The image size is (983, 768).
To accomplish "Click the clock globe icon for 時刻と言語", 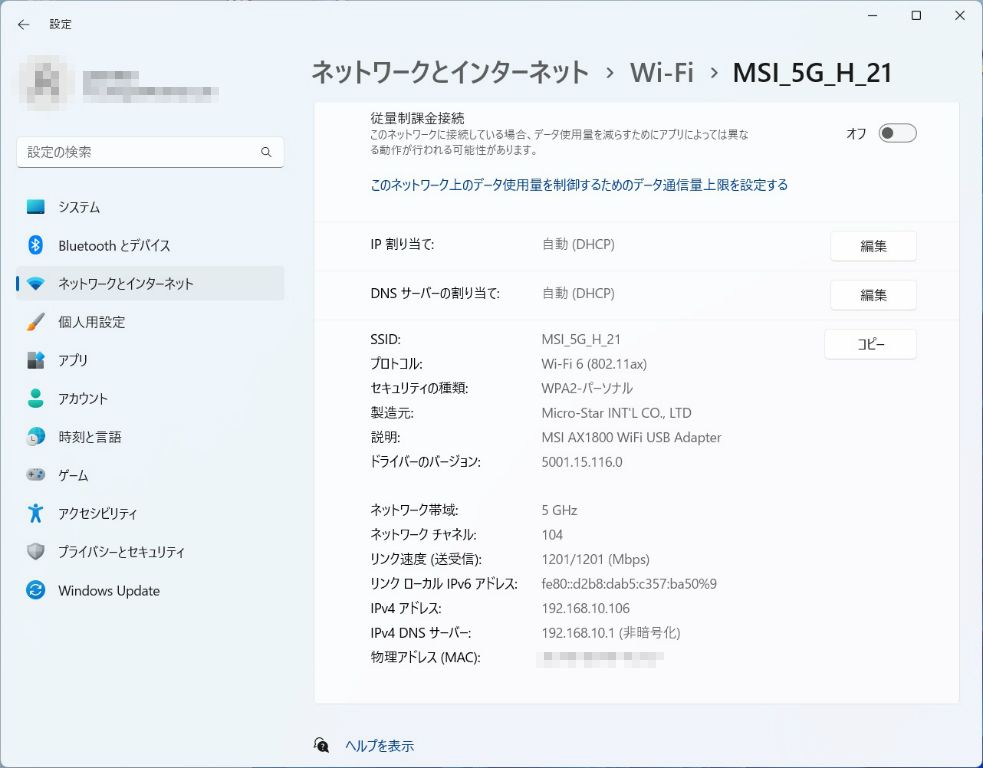I will pyautogui.click(x=36, y=437).
